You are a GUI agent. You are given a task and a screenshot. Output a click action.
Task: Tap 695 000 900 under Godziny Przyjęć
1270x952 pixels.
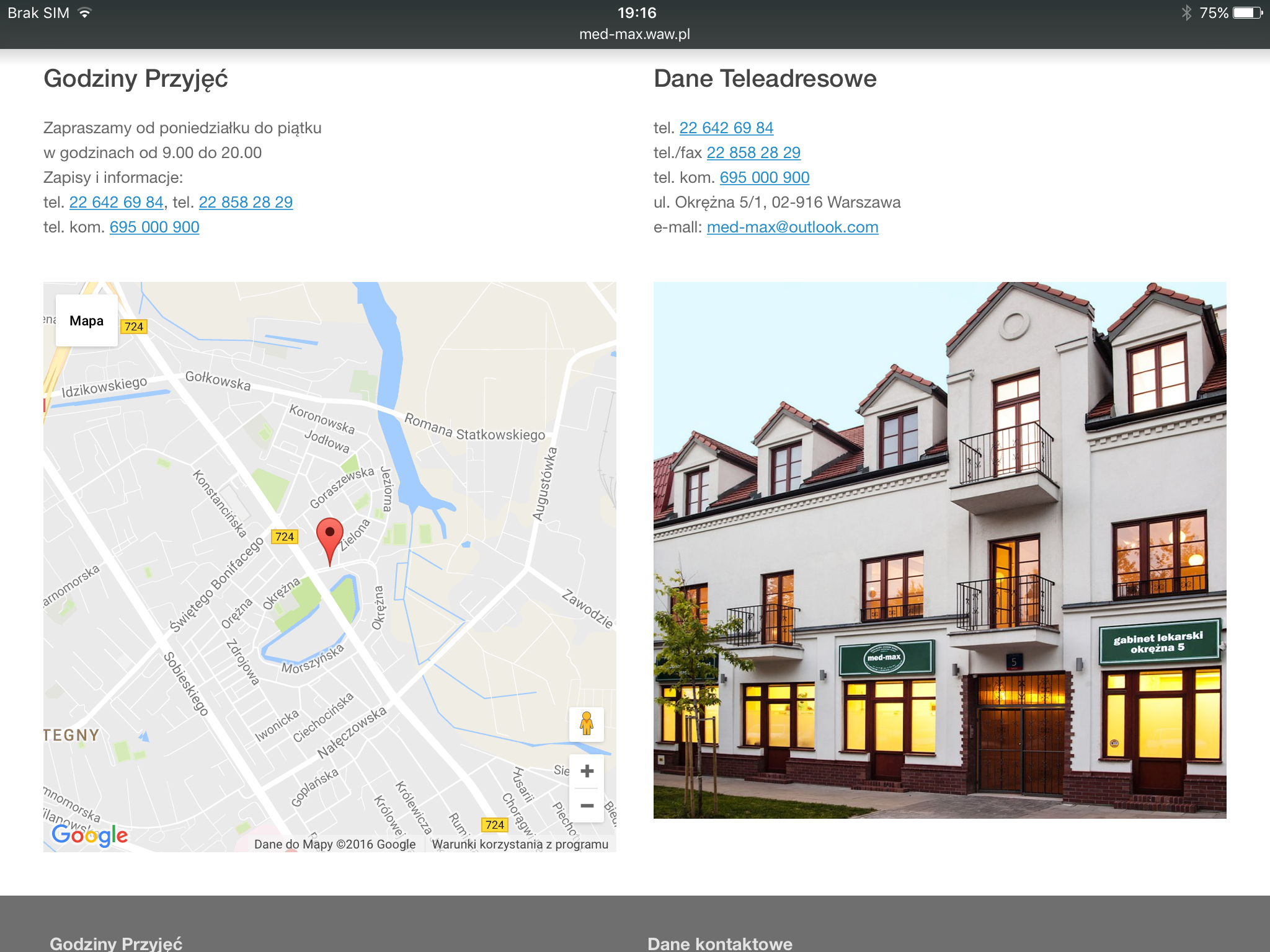(x=154, y=227)
